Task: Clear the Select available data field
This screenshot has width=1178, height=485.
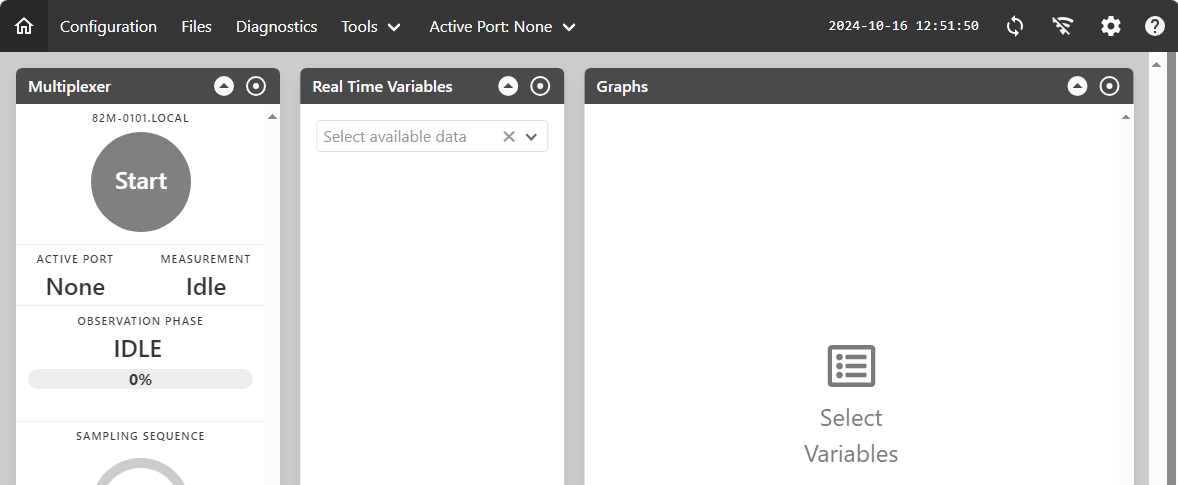Action: [508, 137]
